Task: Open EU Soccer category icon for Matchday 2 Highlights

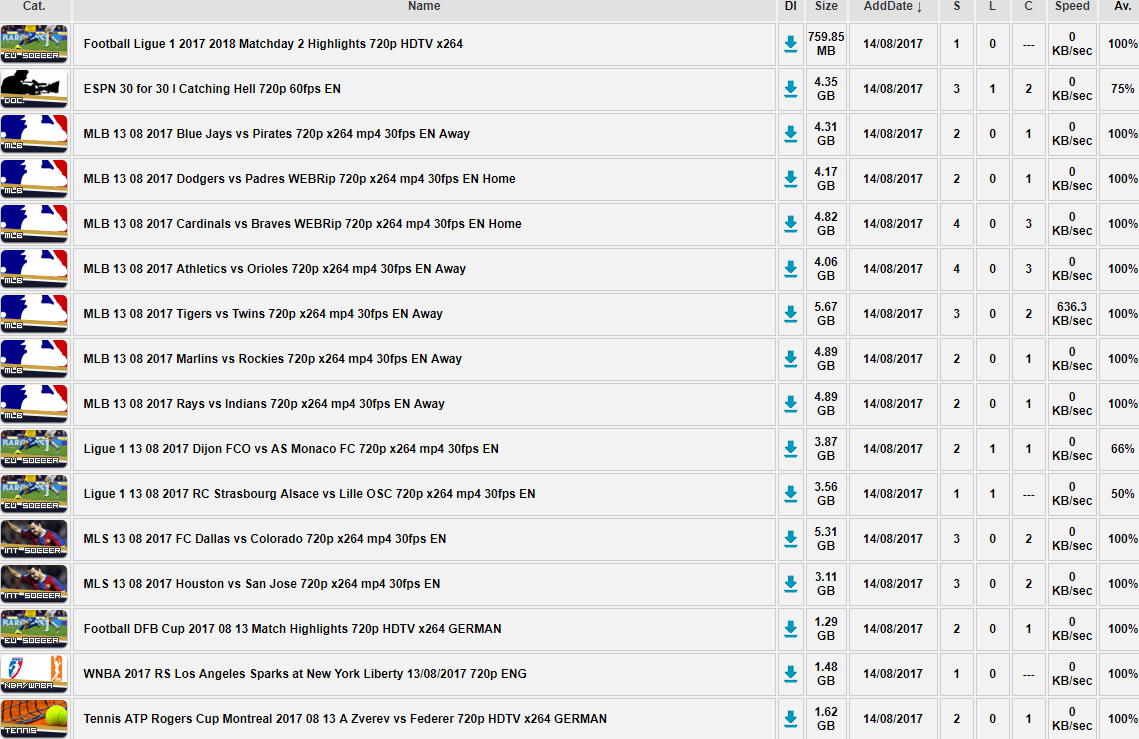Action: coord(34,44)
